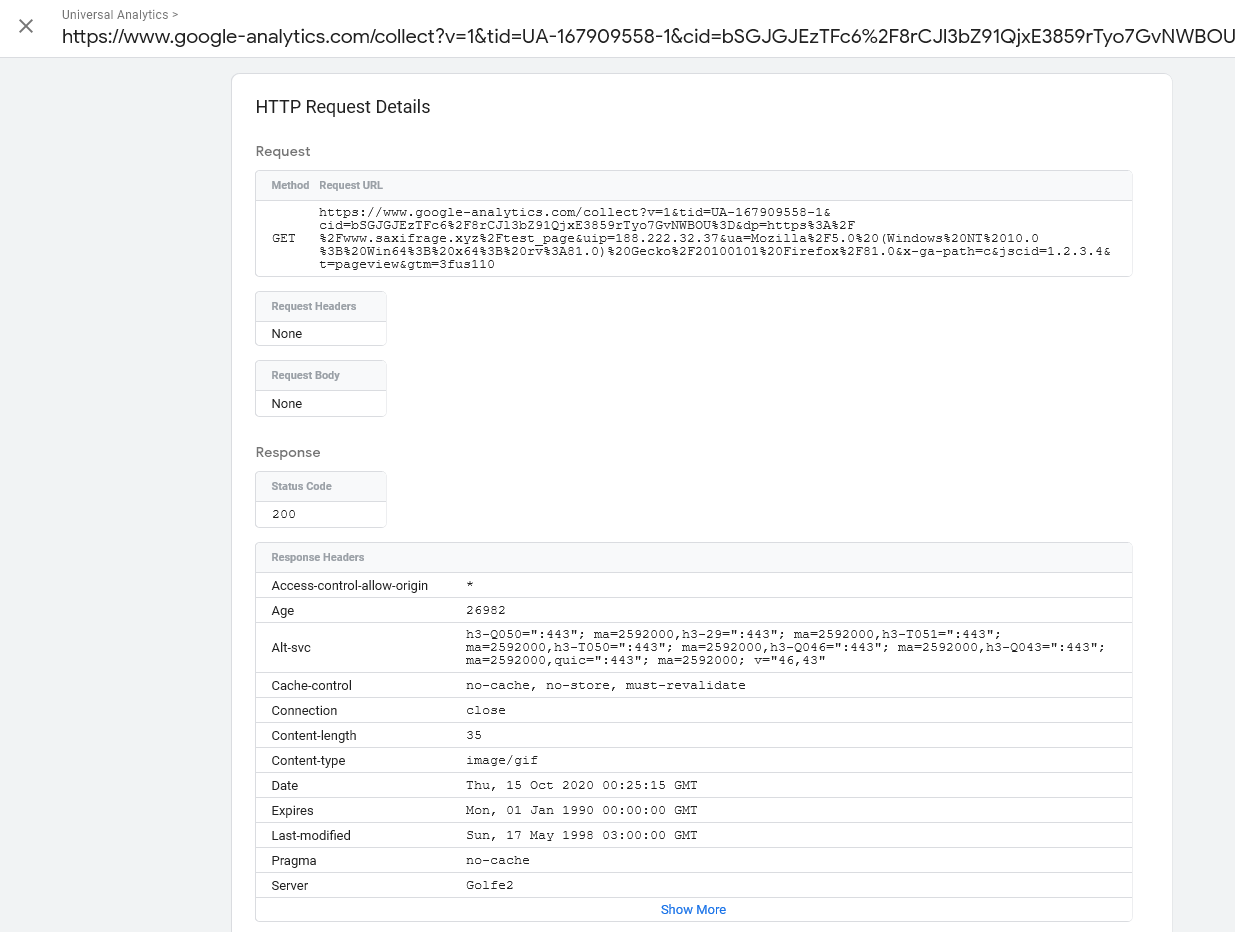Click the Request URL column header
The image size is (1235, 932).
pyautogui.click(x=351, y=185)
